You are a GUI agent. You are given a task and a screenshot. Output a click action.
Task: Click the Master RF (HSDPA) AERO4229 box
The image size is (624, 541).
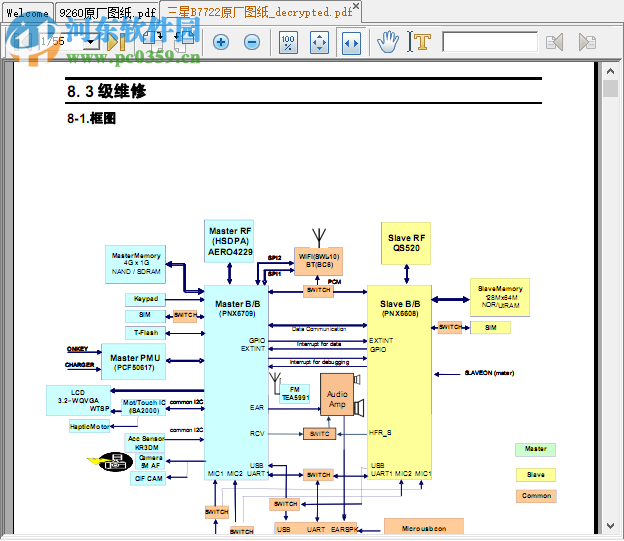tap(230, 241)
